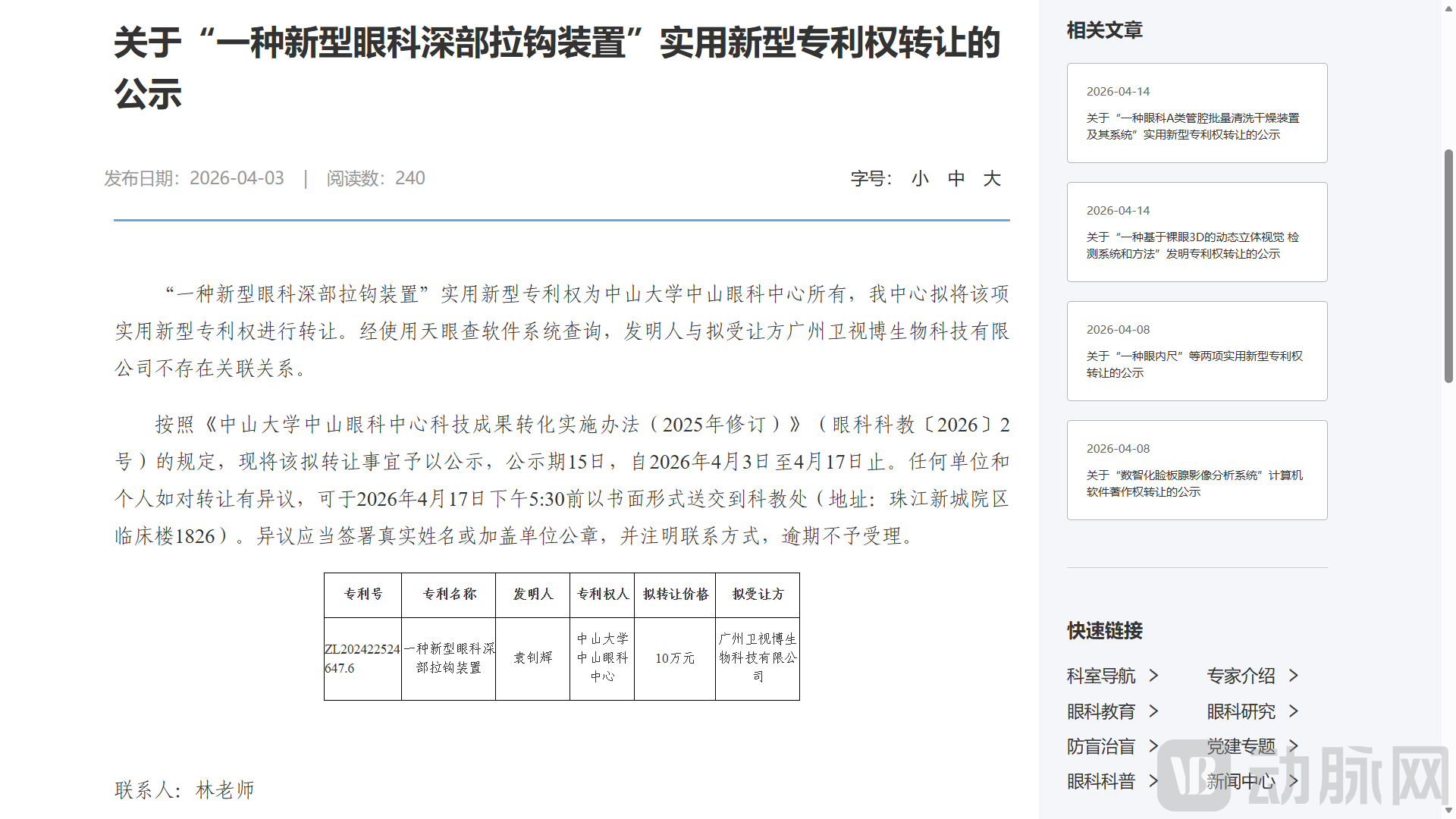Open the 防盲治盲 quick link

click(1101, 746)
